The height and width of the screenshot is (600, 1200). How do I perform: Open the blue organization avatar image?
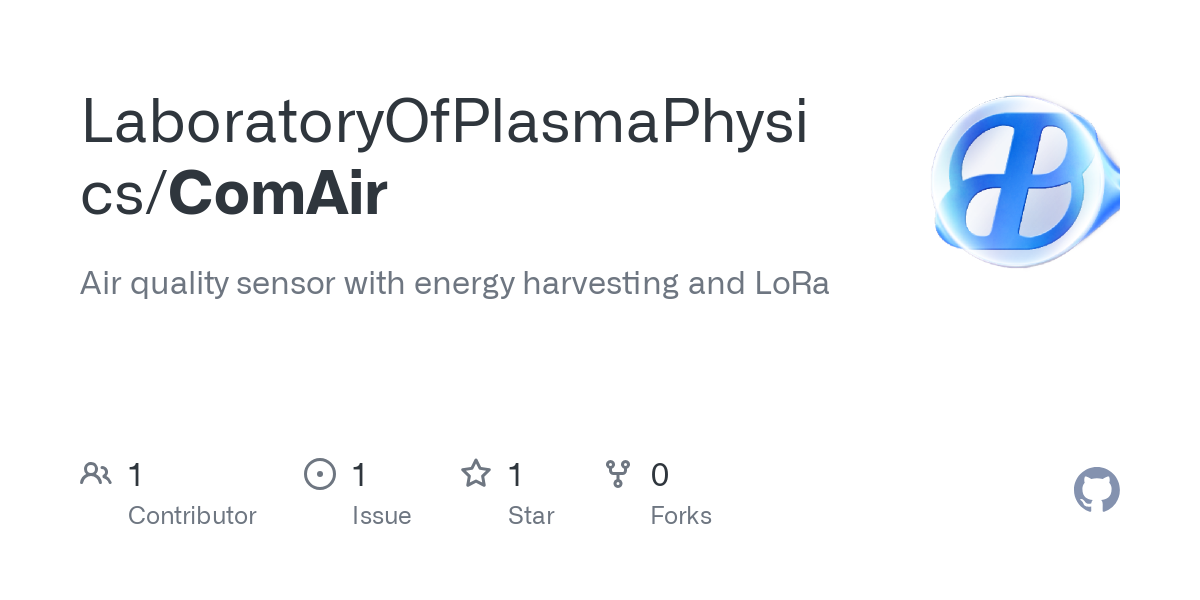click(1026, 181)
